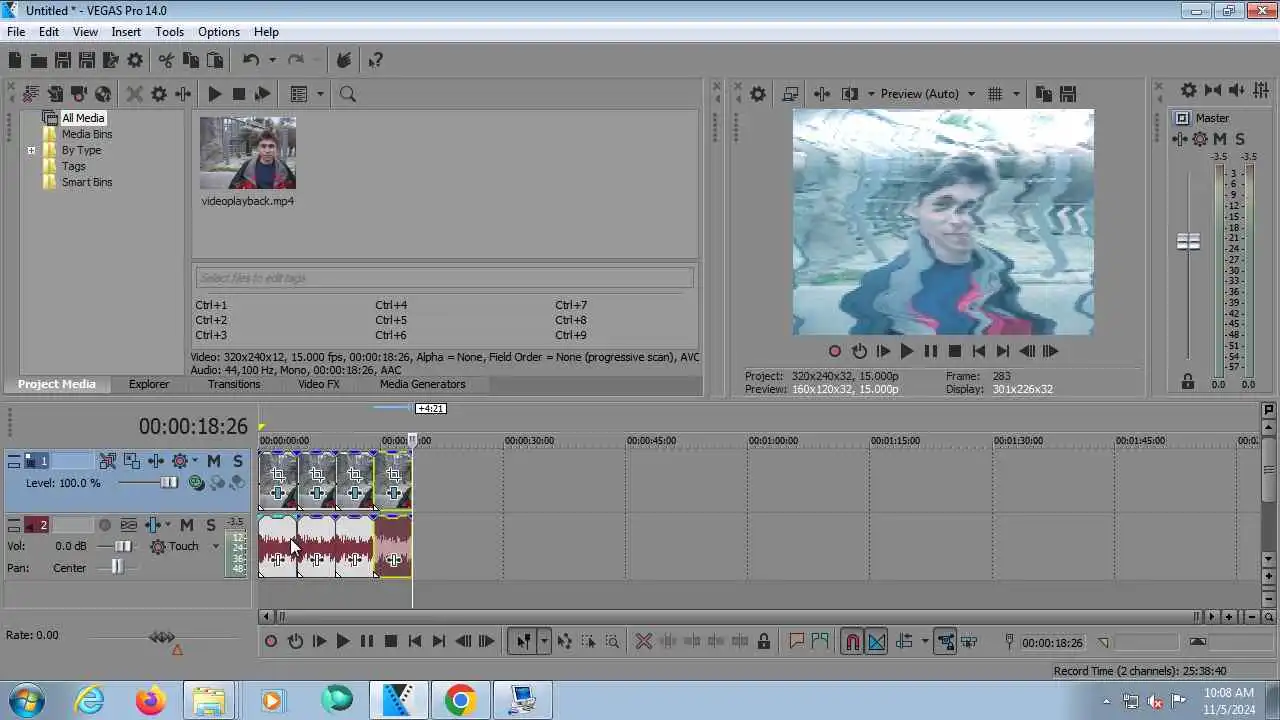Toggle Automatic Crossfades button
Screen dimensions: 1280x720
pyautogui.click(x=876, y=642)
